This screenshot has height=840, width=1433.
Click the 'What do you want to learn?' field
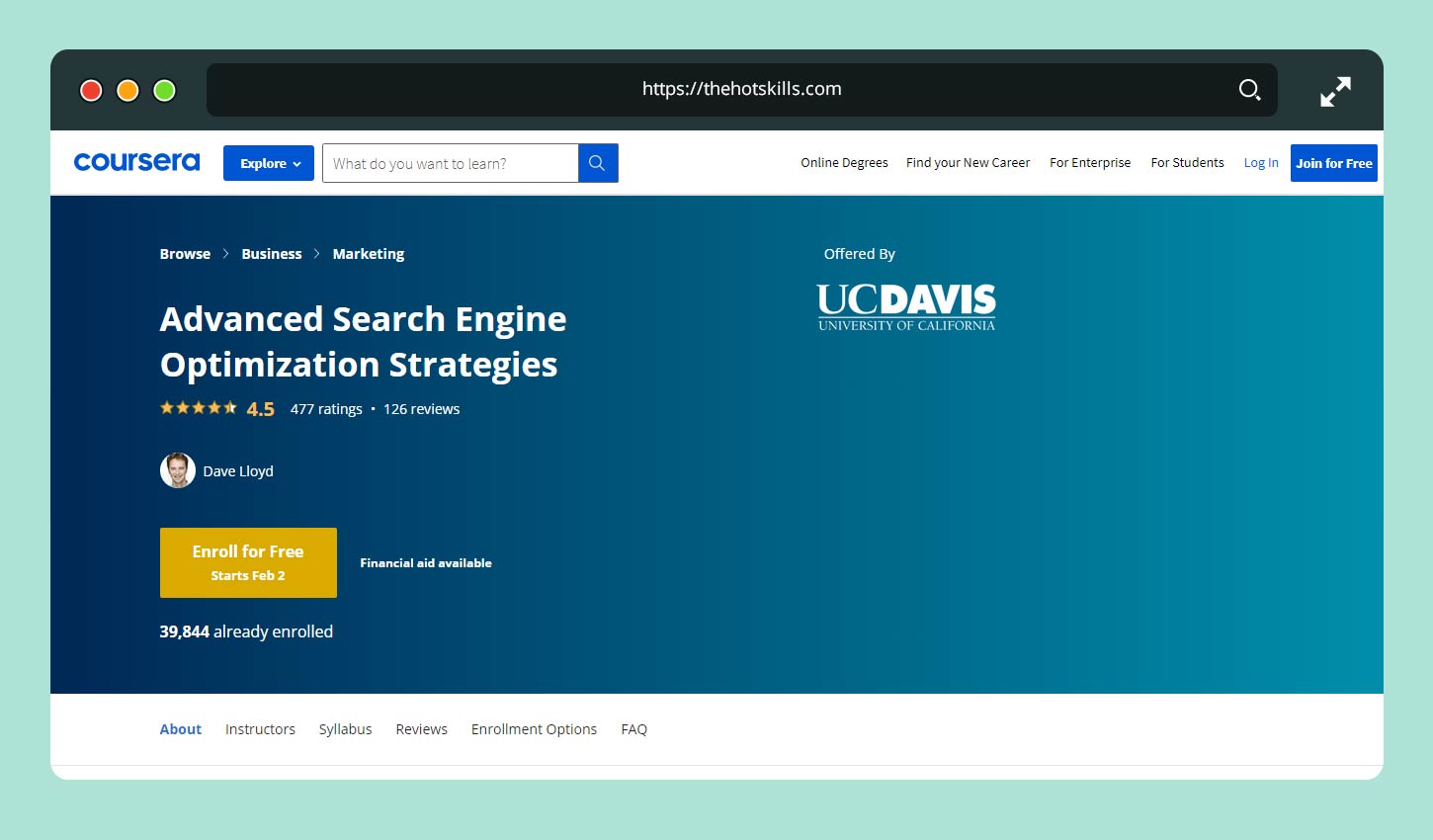[x=451, y=163]
